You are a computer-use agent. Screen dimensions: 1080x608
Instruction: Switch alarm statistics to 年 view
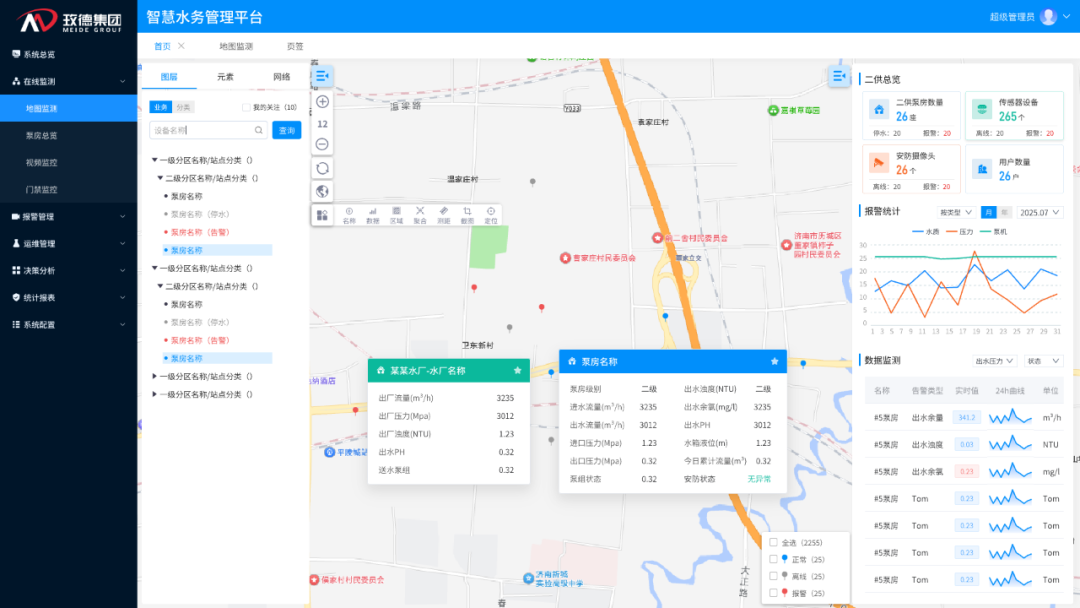click(1004, 212)
